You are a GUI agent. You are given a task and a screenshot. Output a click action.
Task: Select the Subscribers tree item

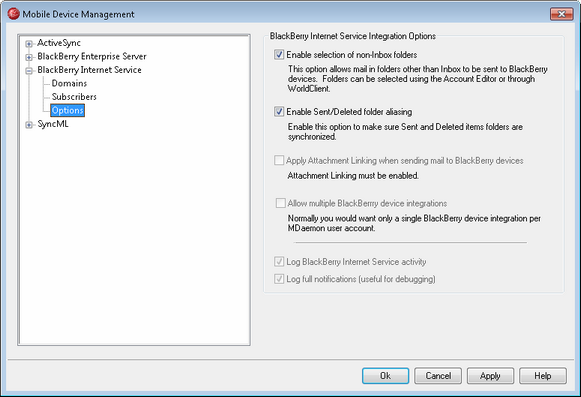(74, 97)
